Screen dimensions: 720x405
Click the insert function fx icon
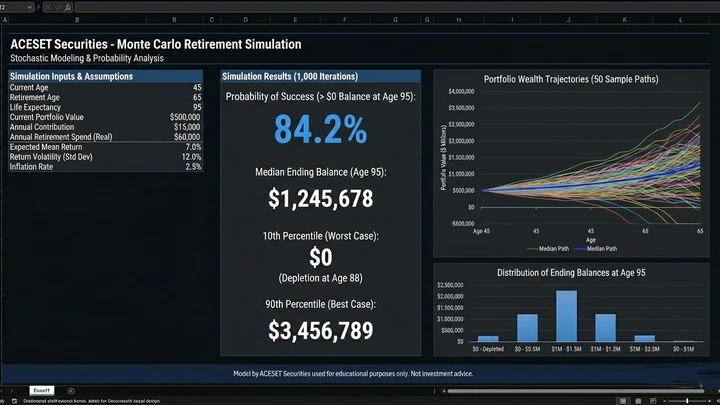pyautogui.click(x=66, y=6)
